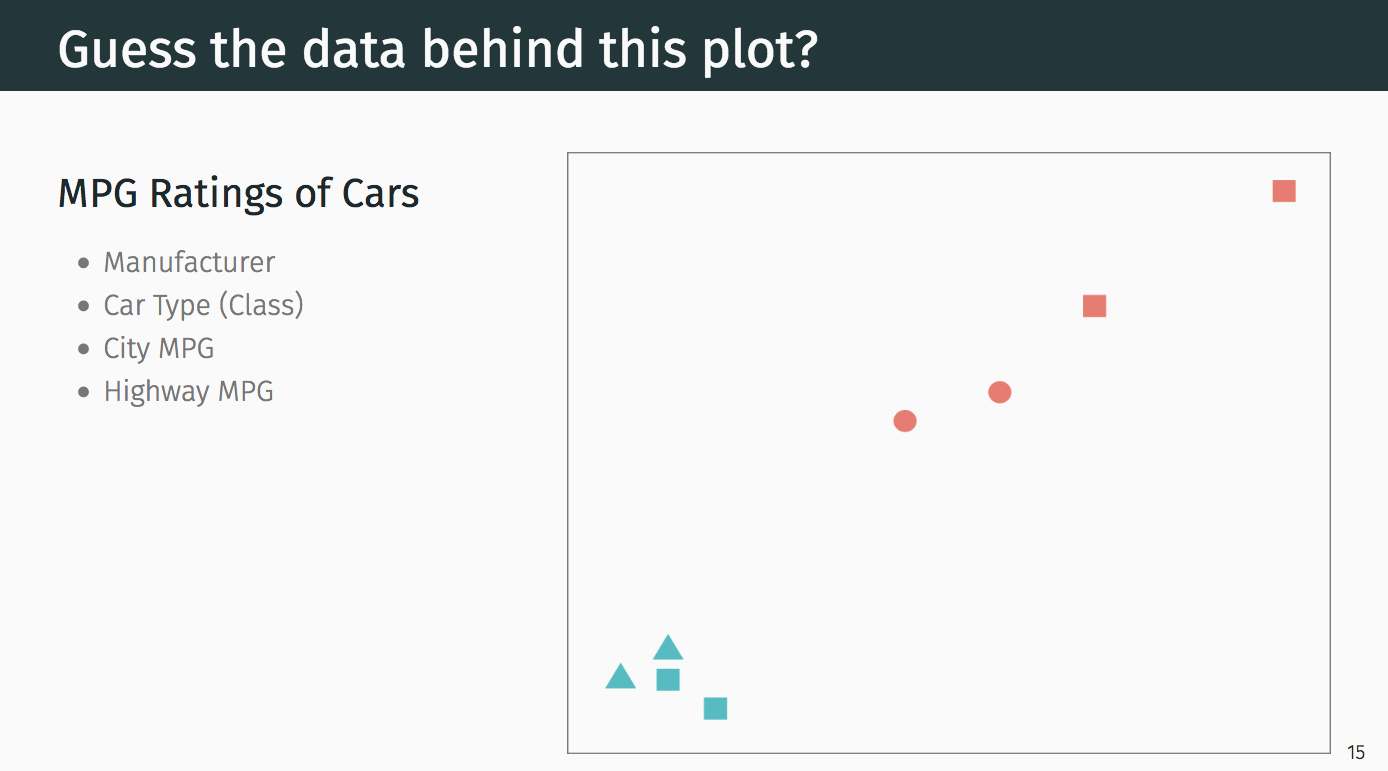The width and height of the screenshot is (1388, 771).
Task: Select the right-hand red circle point
Action: point(1000,392)
